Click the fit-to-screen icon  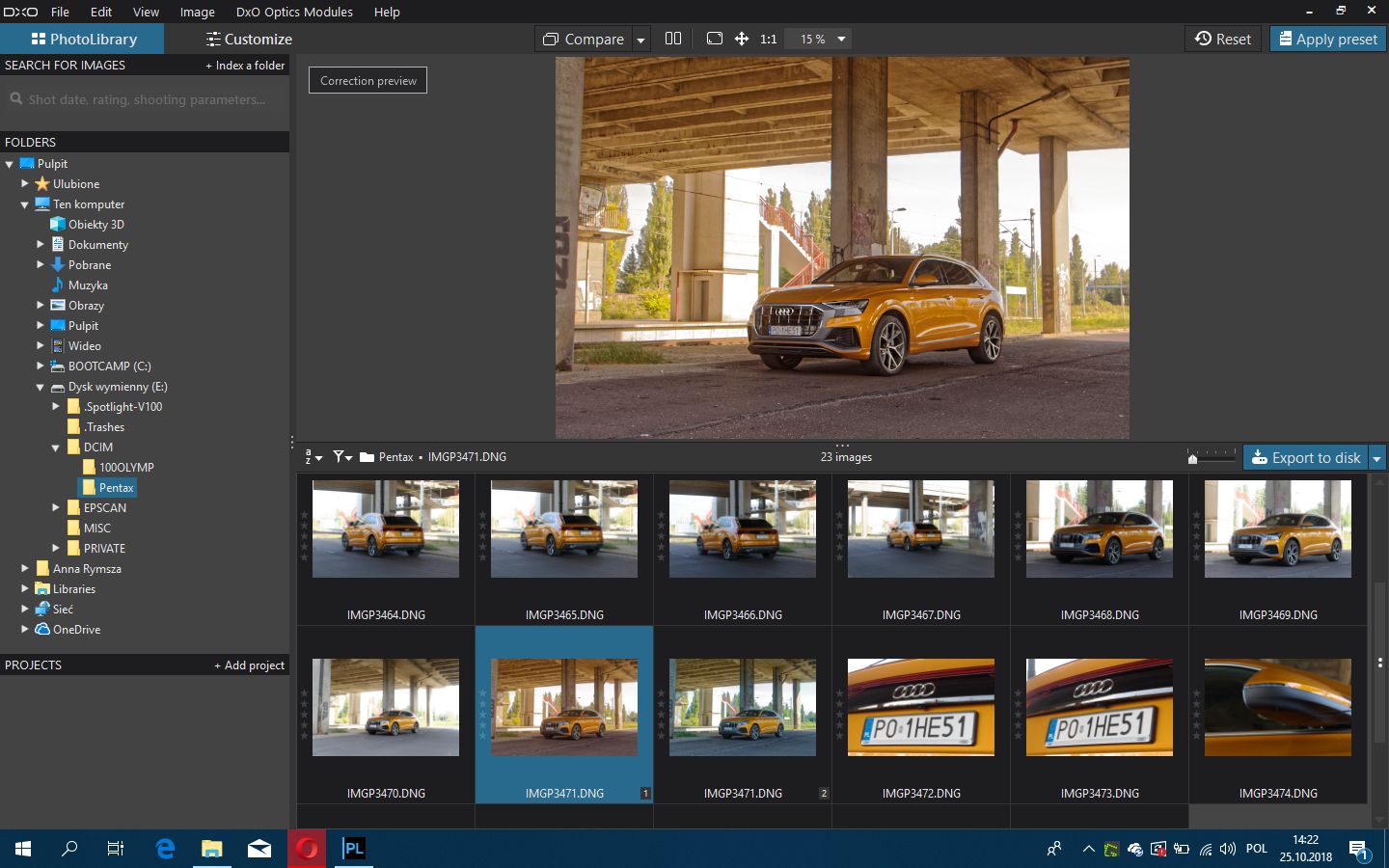tap(715, 39)
